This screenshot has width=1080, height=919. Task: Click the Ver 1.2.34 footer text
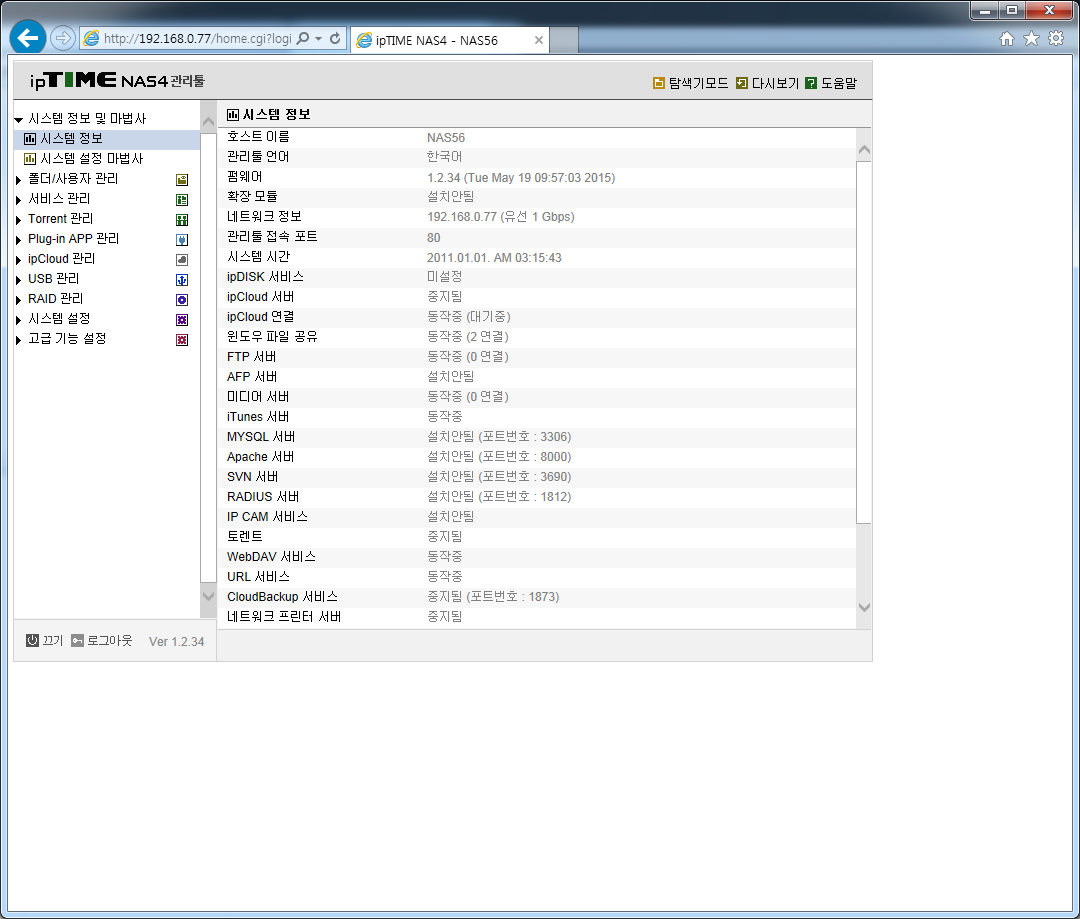176,641
